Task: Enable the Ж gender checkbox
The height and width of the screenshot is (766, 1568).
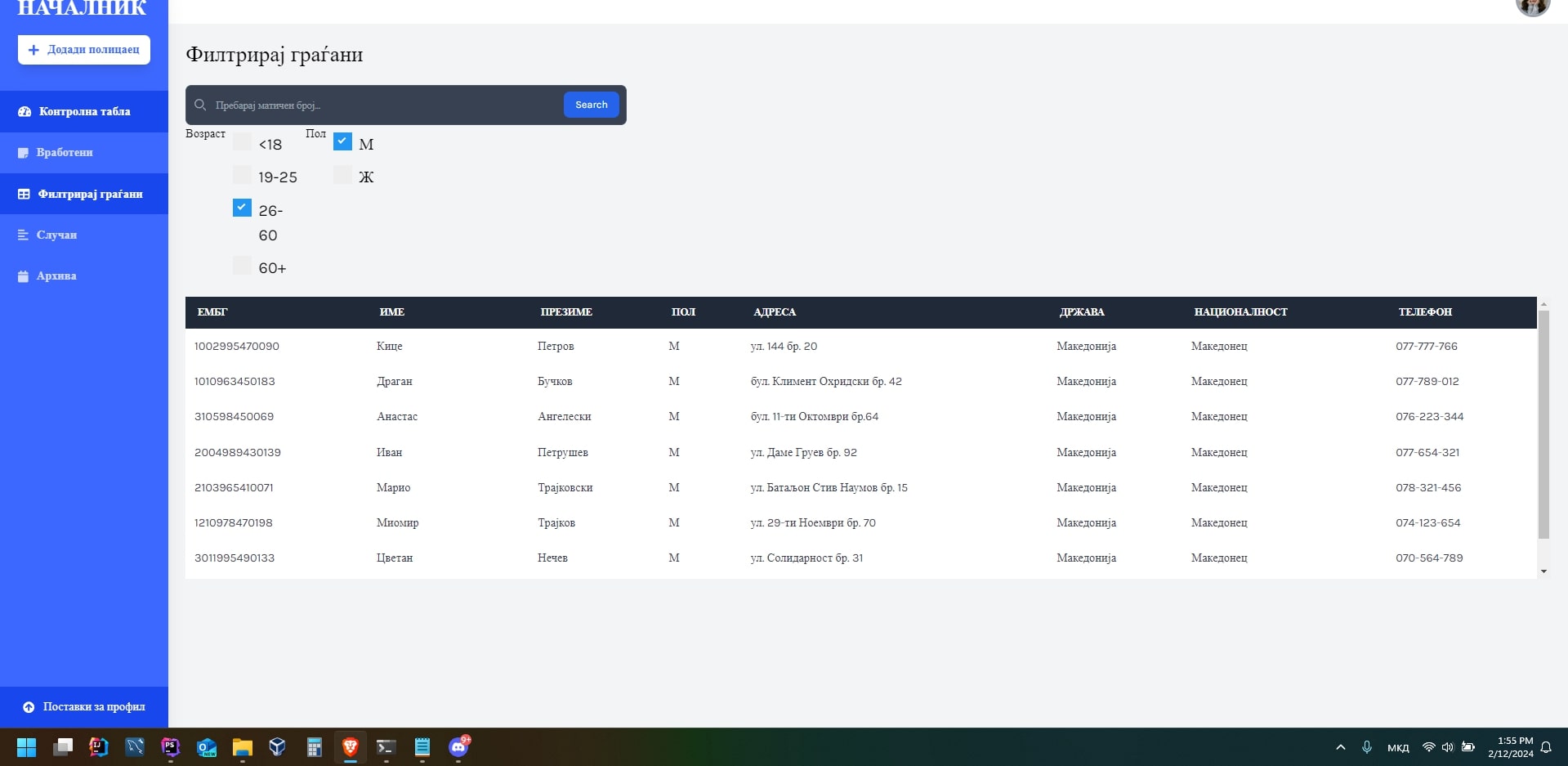Action: (342, 175)
